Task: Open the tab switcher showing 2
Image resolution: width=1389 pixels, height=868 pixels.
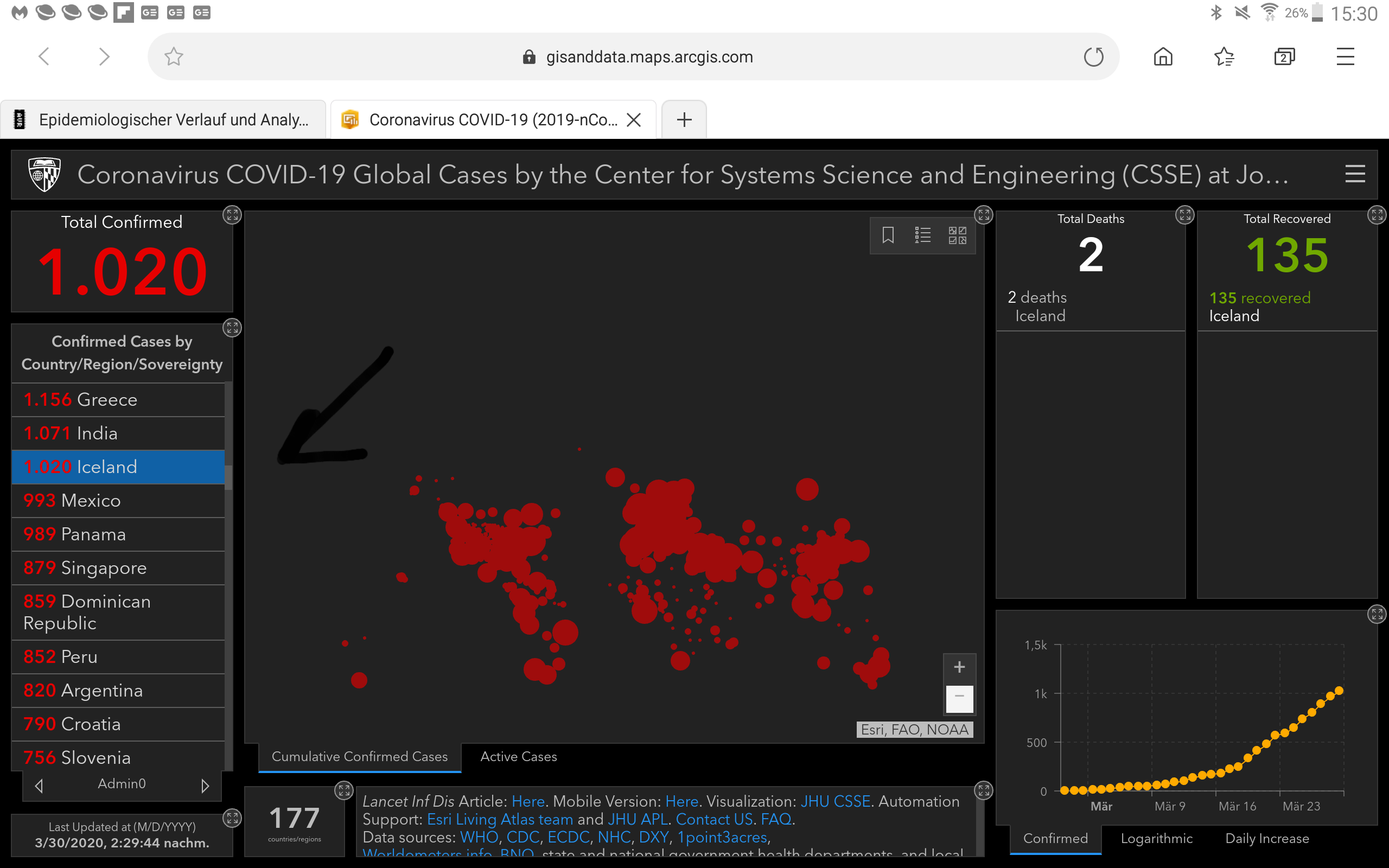Action: [1284, 56]
